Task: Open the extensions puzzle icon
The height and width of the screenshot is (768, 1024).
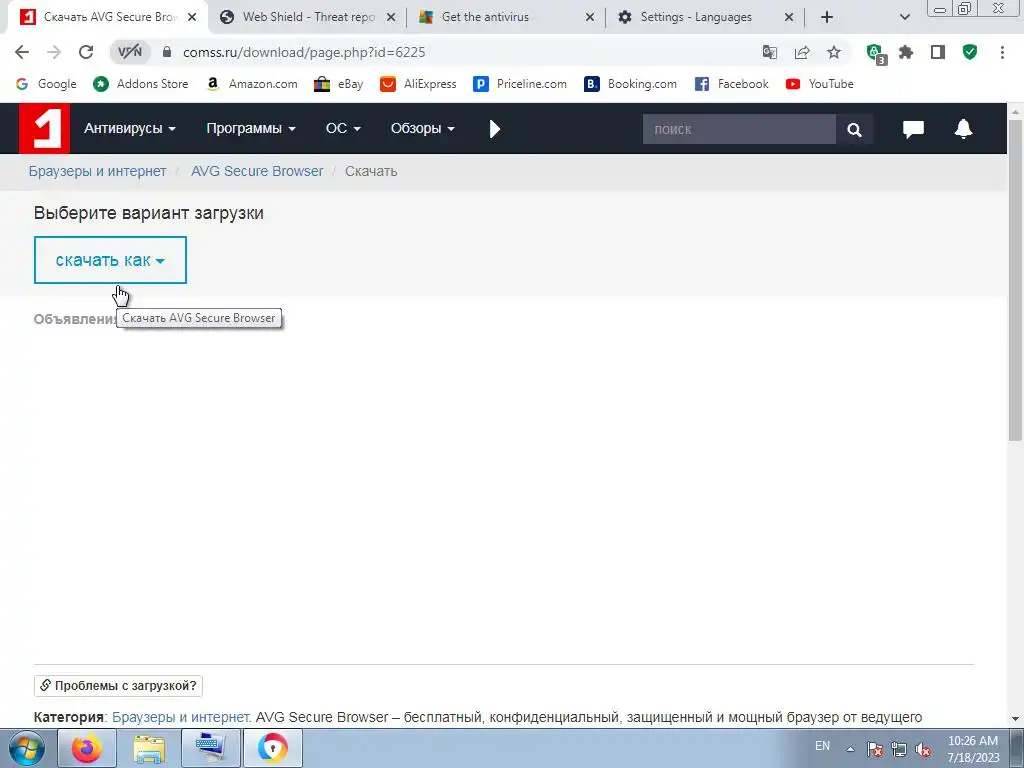Action: 906,52
